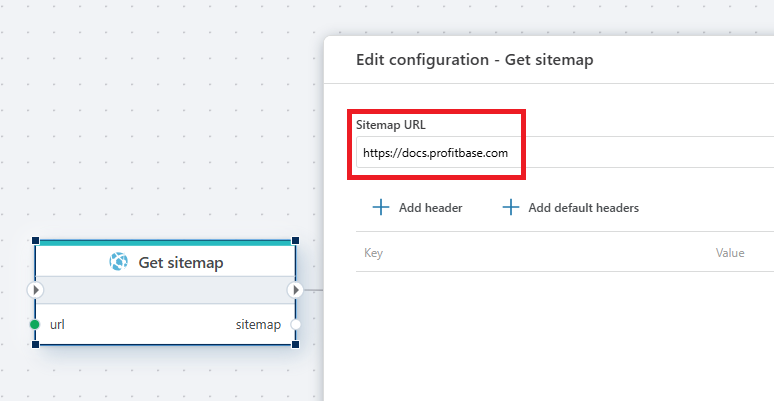Click the plus icon beside Add header
Screen dimensions: 774x401
pos(380,208)
